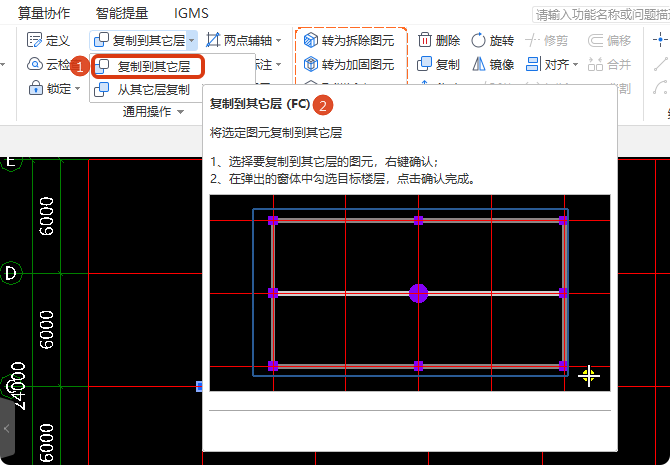Select the 镜像 mirror tool
Image resolution: width=670 pixels, height=465 pixels.
coord(492,65)
